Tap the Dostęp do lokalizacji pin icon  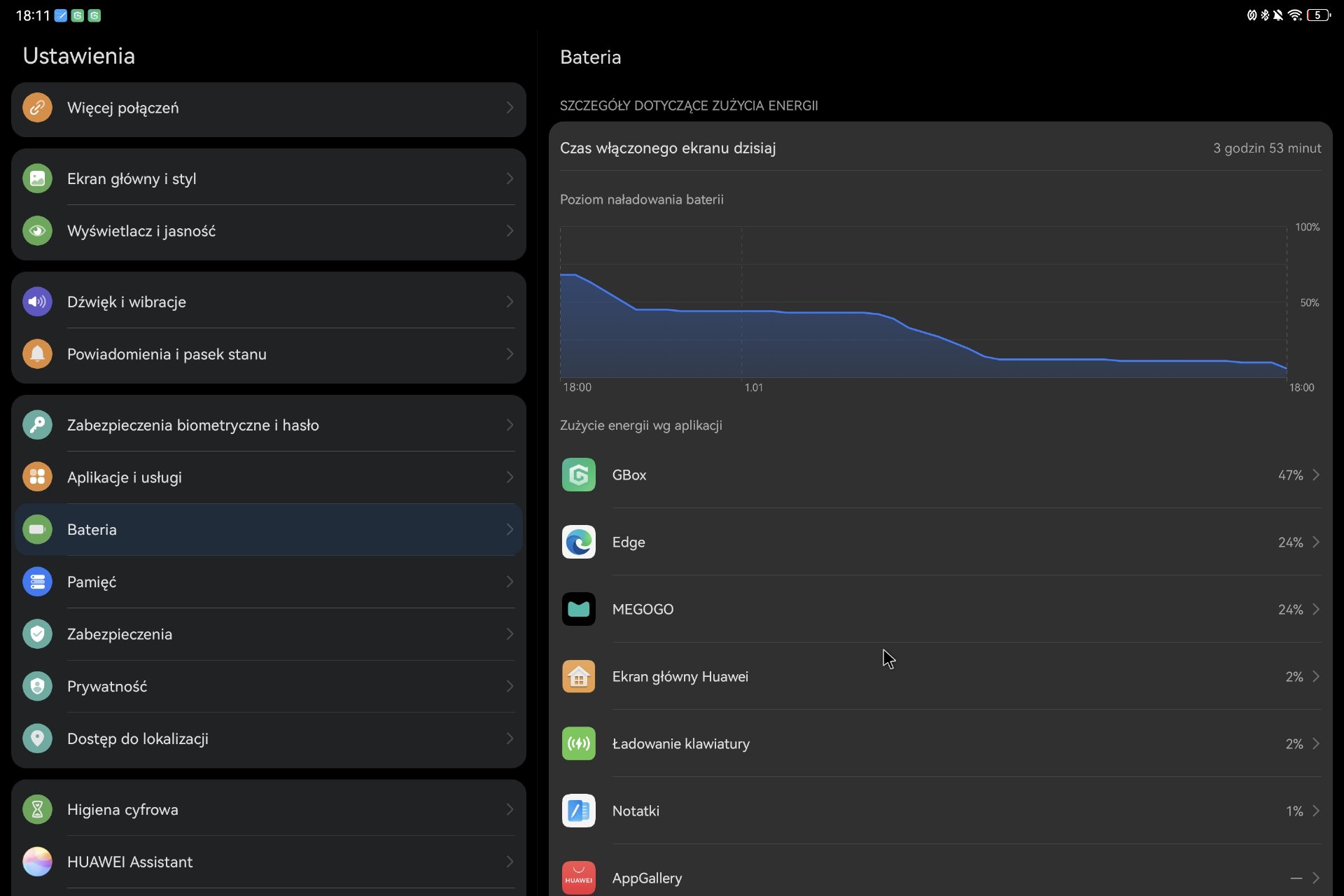[37, 738]
